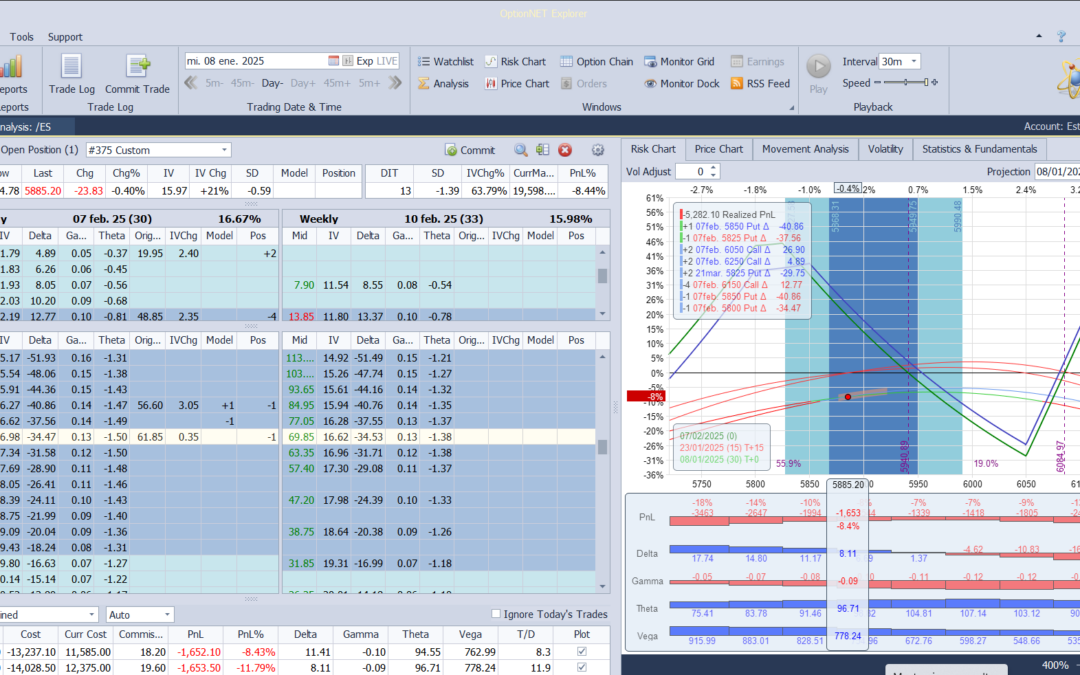Switch to the Movement Analysis tab
The height and width of the screenshot is (675, 1080).
[805, 149]
